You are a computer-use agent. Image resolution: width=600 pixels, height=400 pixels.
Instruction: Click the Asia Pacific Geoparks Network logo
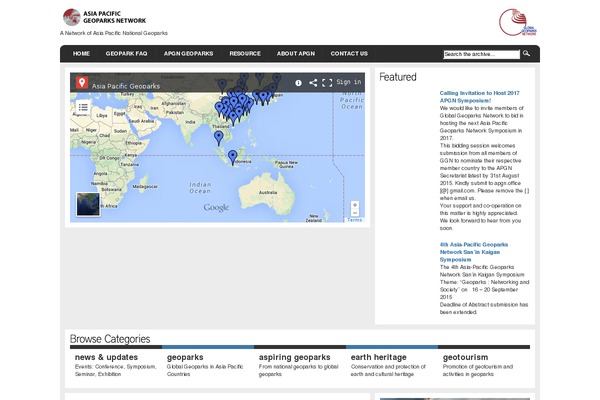point(104,17)
